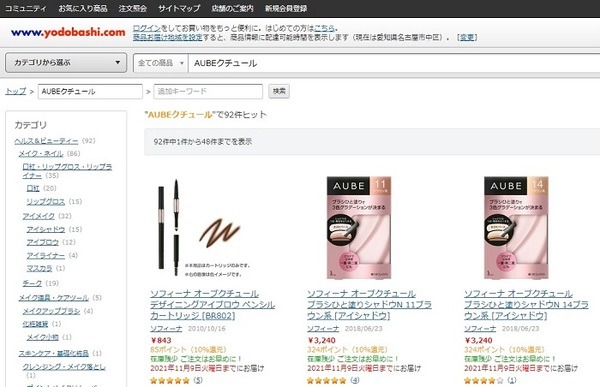
Task: Click the トップ breadcrumb link
Action: pyautogui.click(x=15, y=91)
